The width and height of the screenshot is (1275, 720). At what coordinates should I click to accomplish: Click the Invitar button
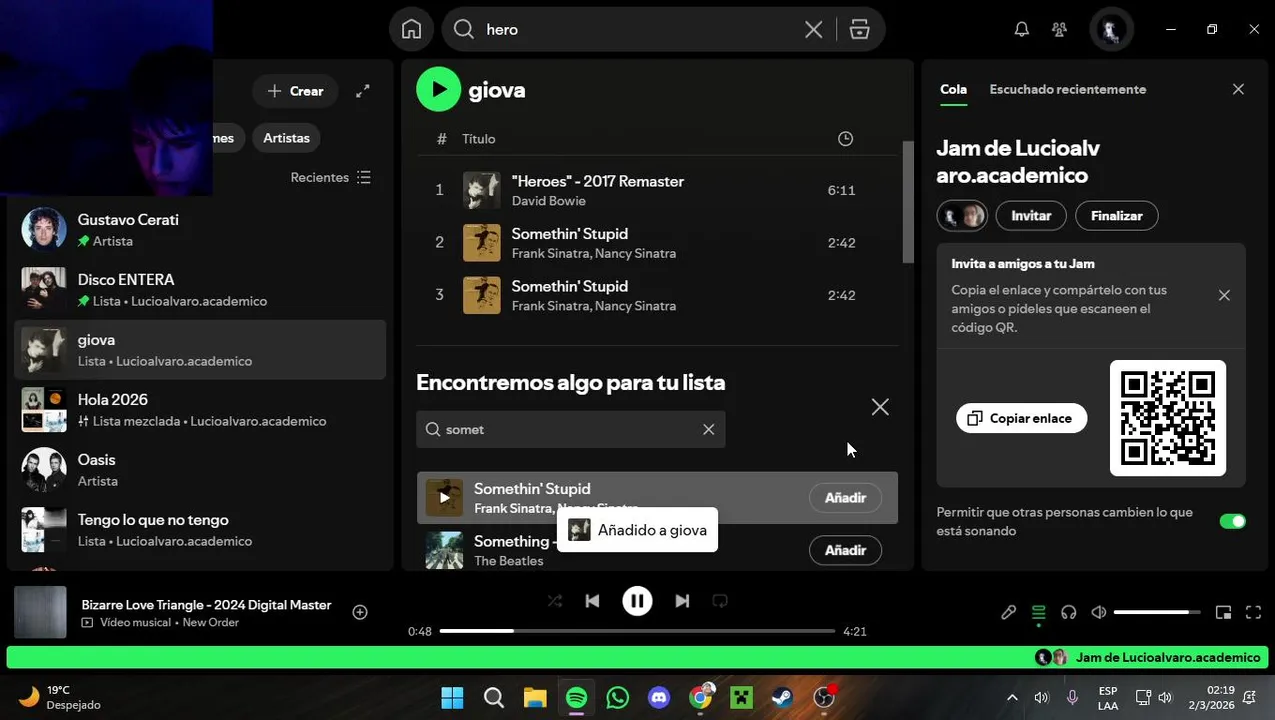click(x=1031, y=215)
